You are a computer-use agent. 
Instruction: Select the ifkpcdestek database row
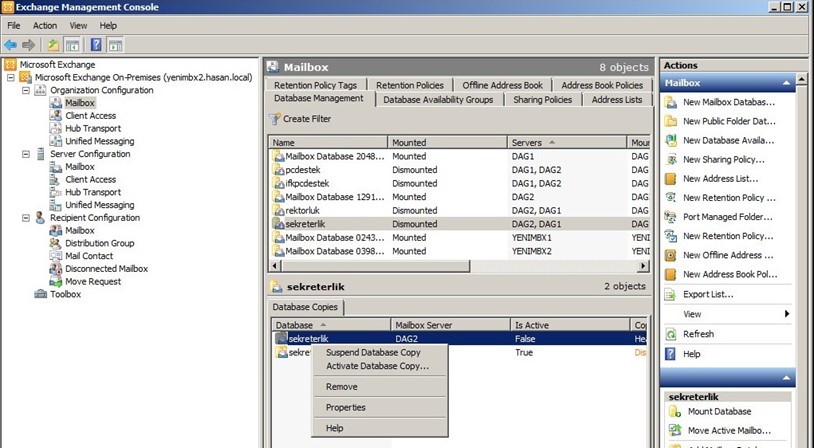pos(459,183)
